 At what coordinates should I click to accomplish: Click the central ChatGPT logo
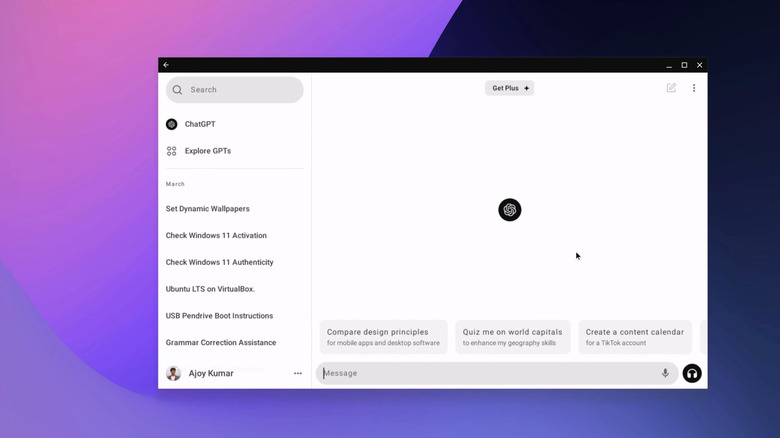(509, 210)
